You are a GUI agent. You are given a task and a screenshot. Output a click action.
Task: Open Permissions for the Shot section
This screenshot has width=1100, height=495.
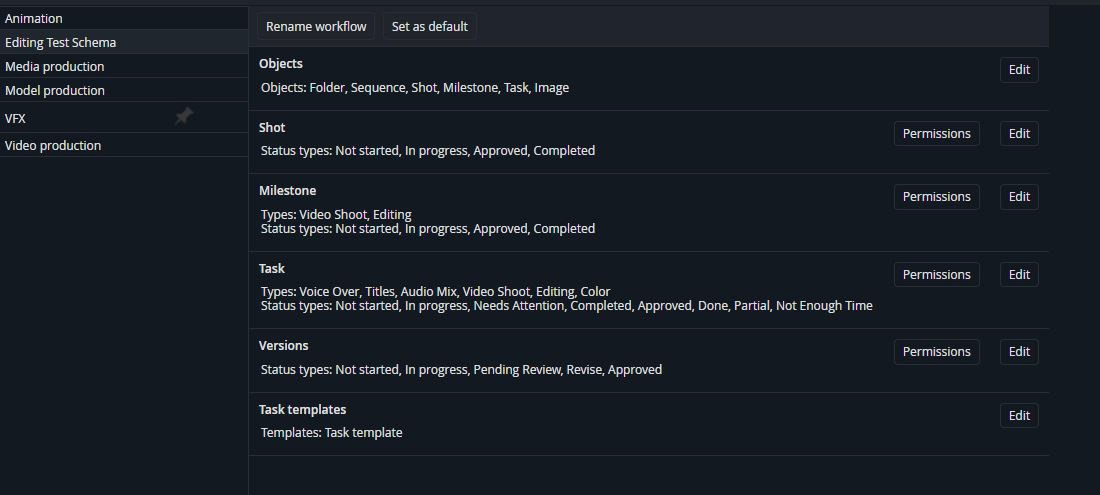[936, 134]
